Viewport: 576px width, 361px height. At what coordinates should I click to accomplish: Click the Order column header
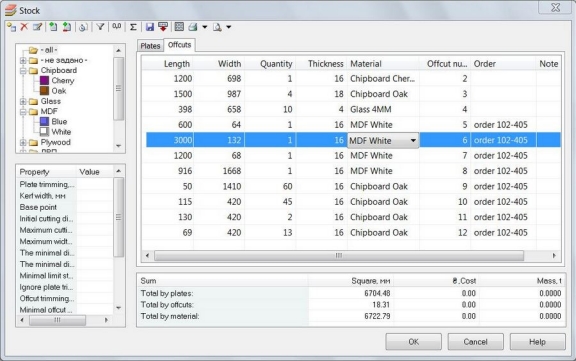point(503,64)
